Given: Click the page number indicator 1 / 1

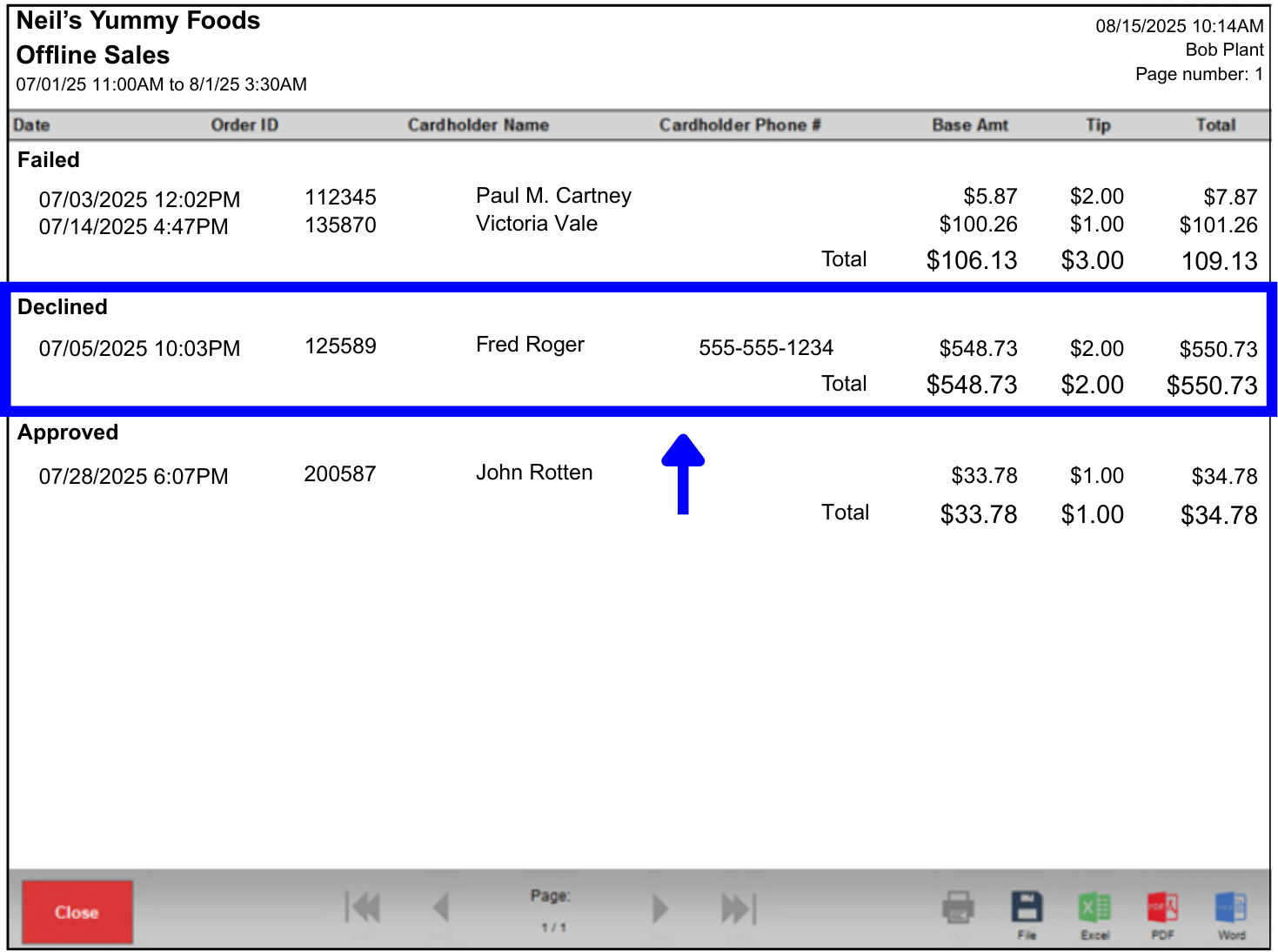Looking at the screenshot, I should point(551,909).
